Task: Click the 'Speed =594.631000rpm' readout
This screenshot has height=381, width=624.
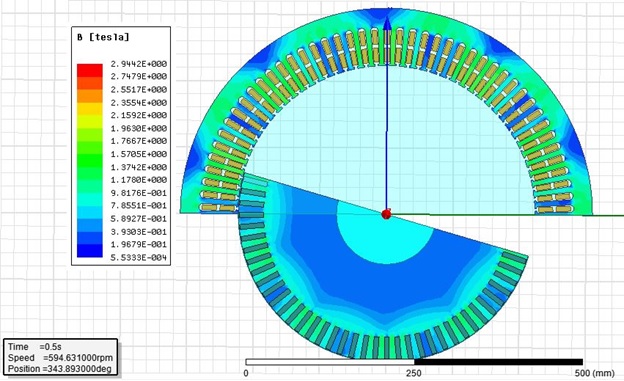Action: coord(60,358)
